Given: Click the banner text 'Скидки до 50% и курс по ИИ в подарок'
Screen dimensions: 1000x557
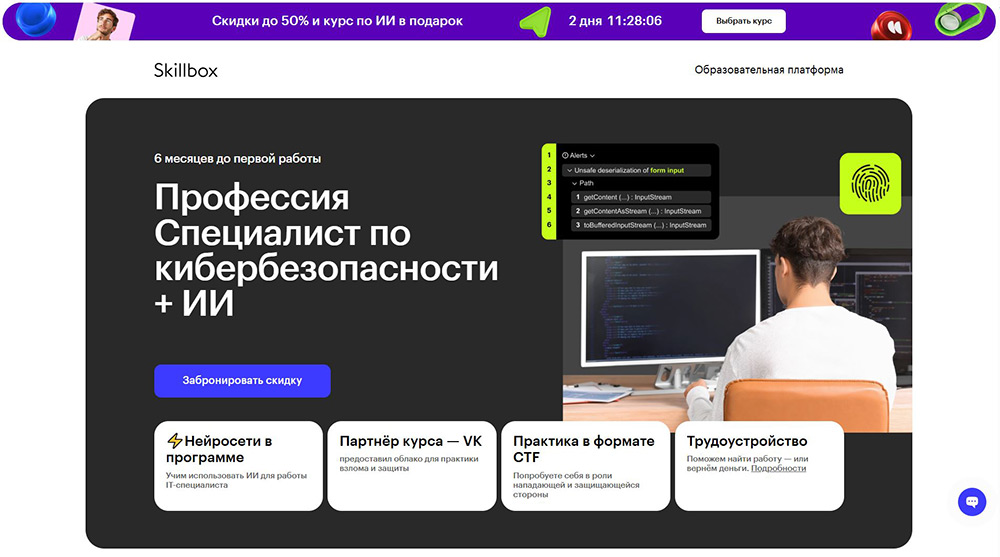Looking at the screenshot, I should pyautogui.click(x=337, y=21).
